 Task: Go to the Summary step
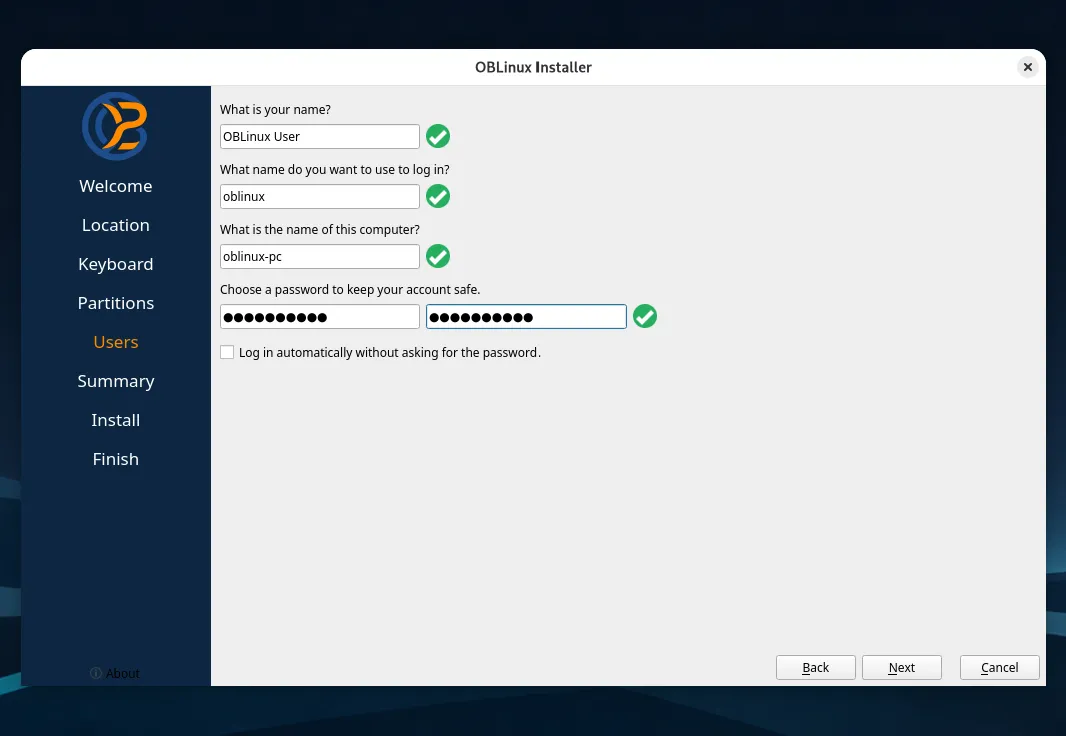pos(116,381)
